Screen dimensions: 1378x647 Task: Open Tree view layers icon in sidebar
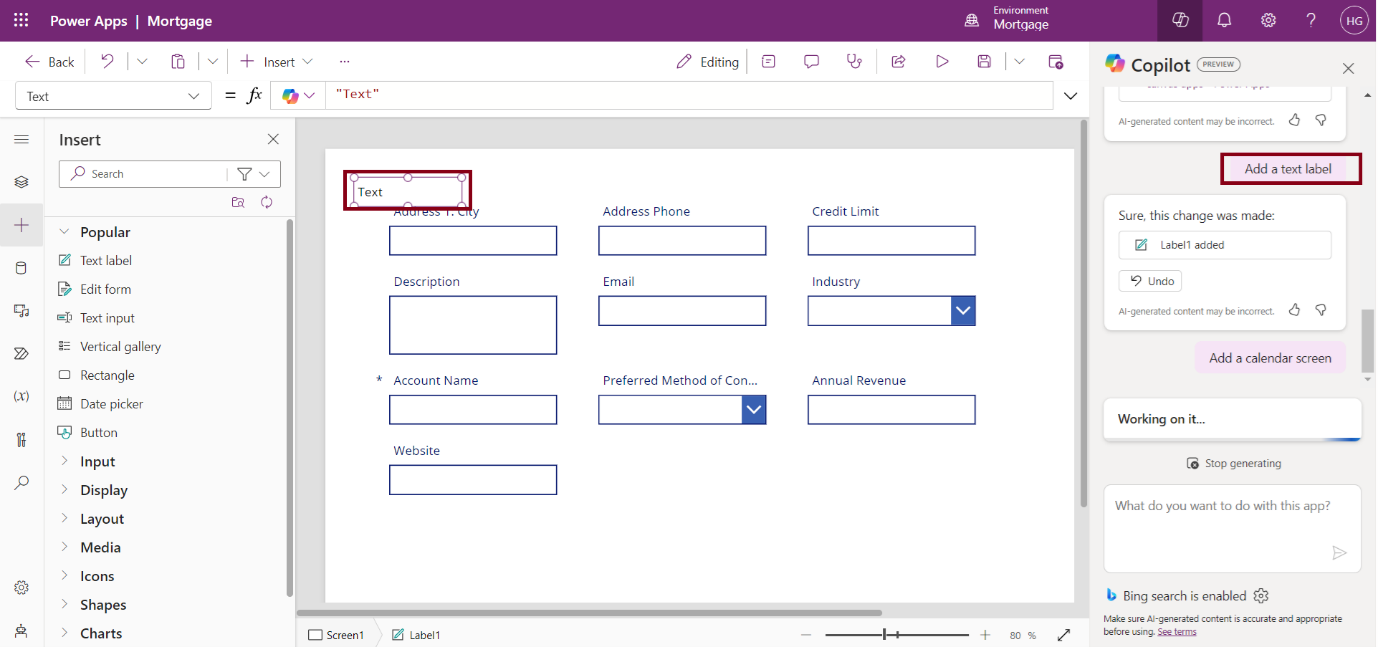21,182
